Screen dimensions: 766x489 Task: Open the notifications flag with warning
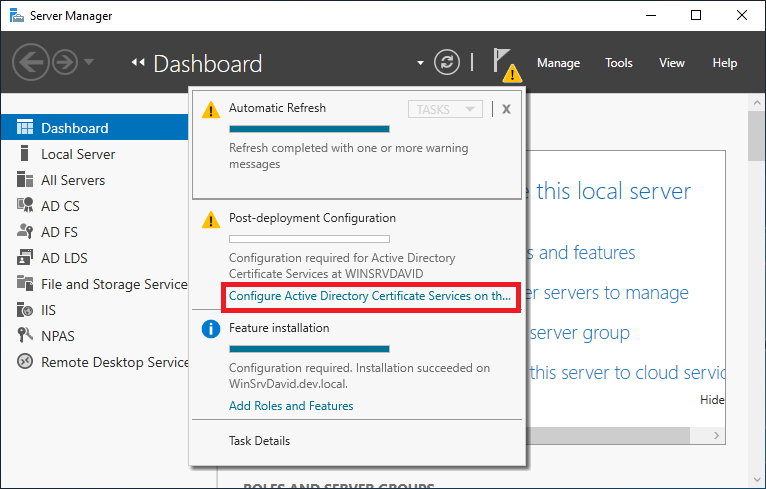pyautogui.click(x=505, y=64)
